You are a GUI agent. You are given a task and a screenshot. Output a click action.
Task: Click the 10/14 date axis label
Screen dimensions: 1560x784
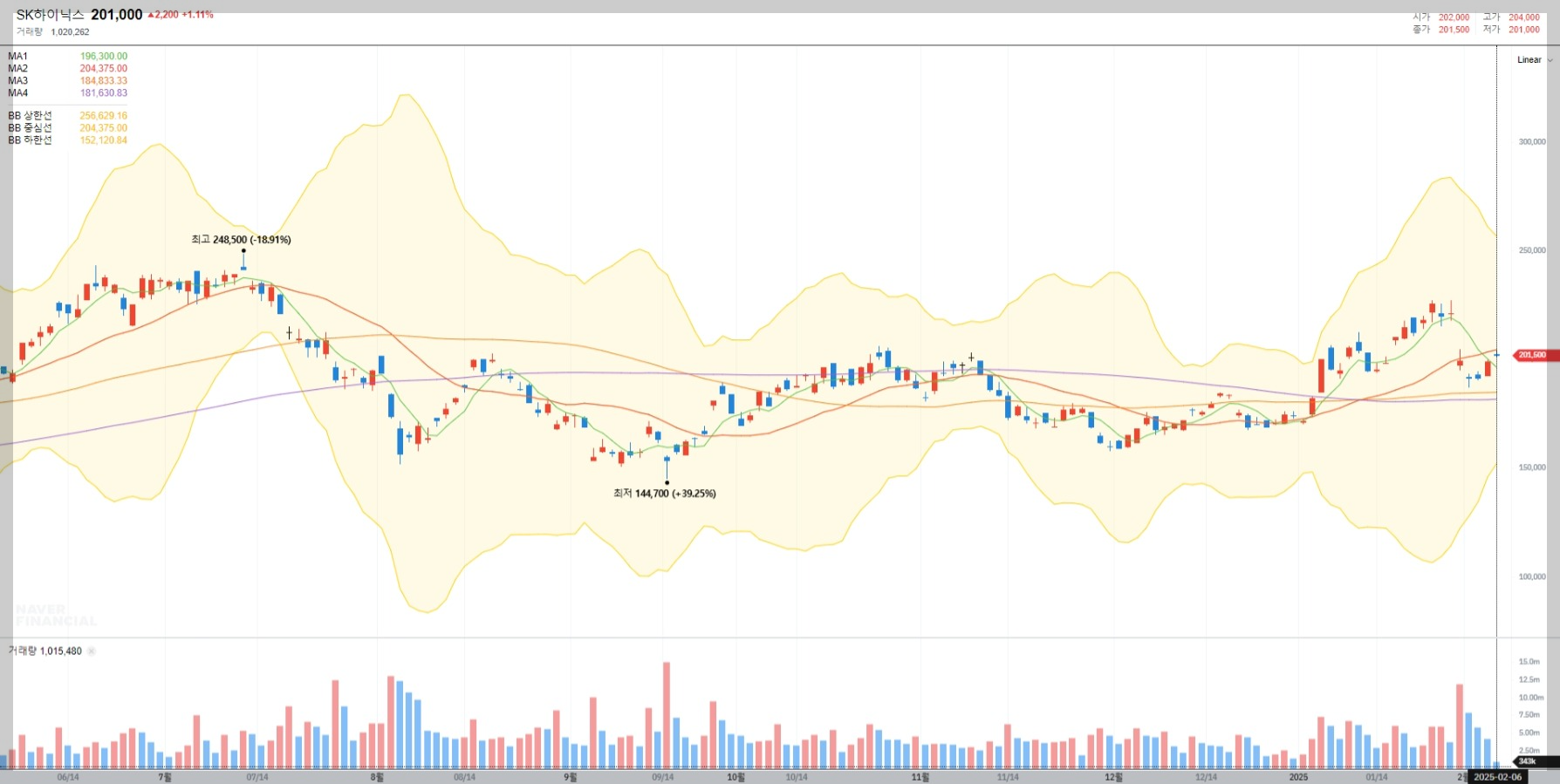(x=797, y=777)
